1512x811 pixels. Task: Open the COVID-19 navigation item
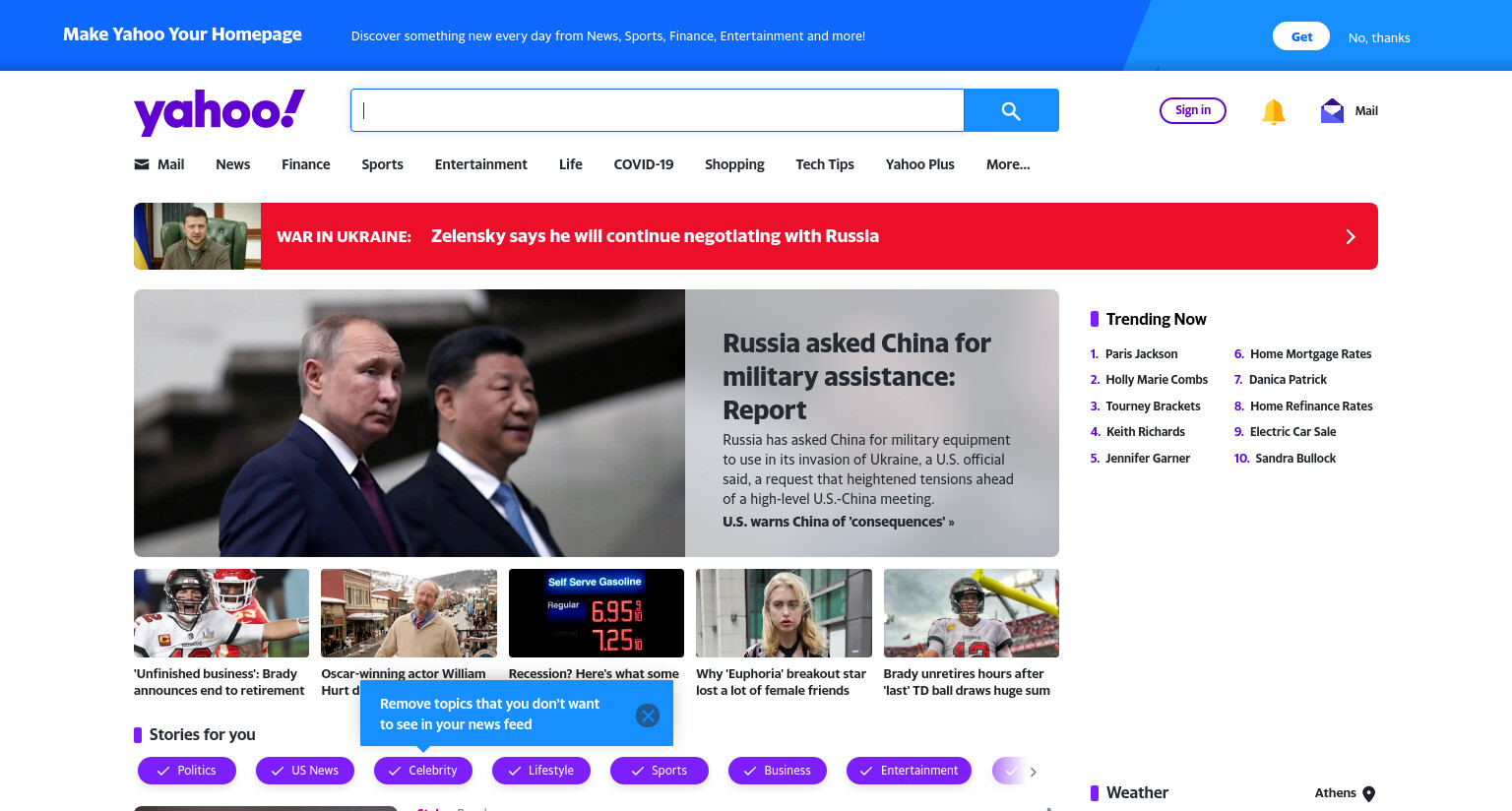[644, 164]
